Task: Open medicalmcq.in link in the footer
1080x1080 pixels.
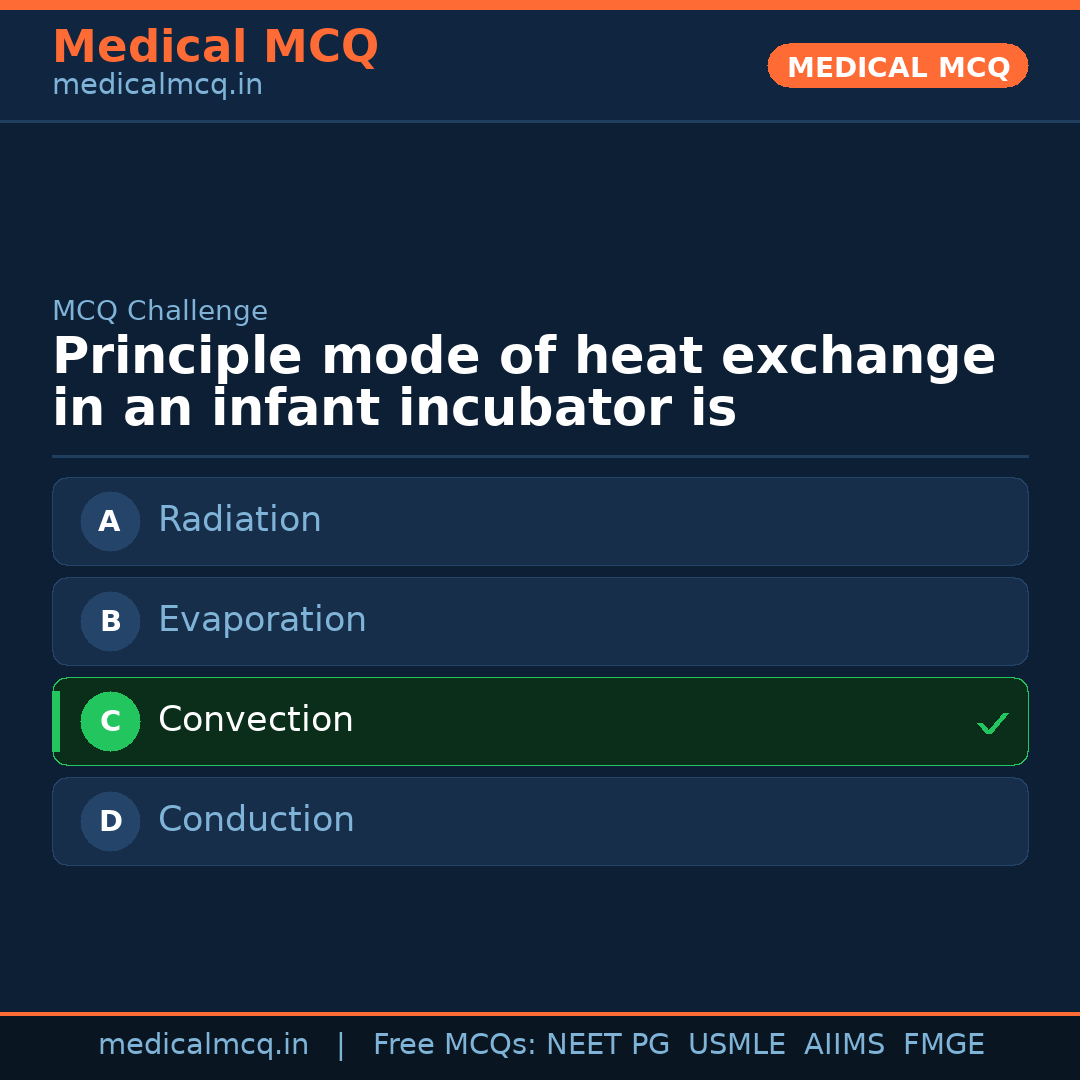Action: point(203,1045)
